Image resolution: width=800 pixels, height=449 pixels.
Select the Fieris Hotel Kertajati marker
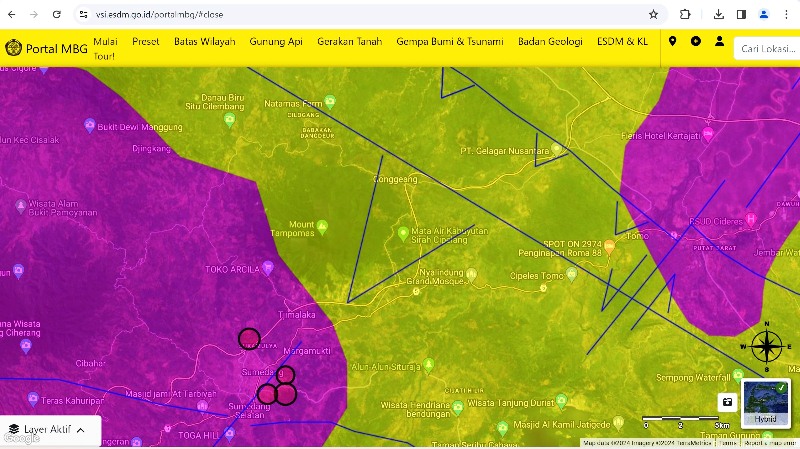[708, 134]
